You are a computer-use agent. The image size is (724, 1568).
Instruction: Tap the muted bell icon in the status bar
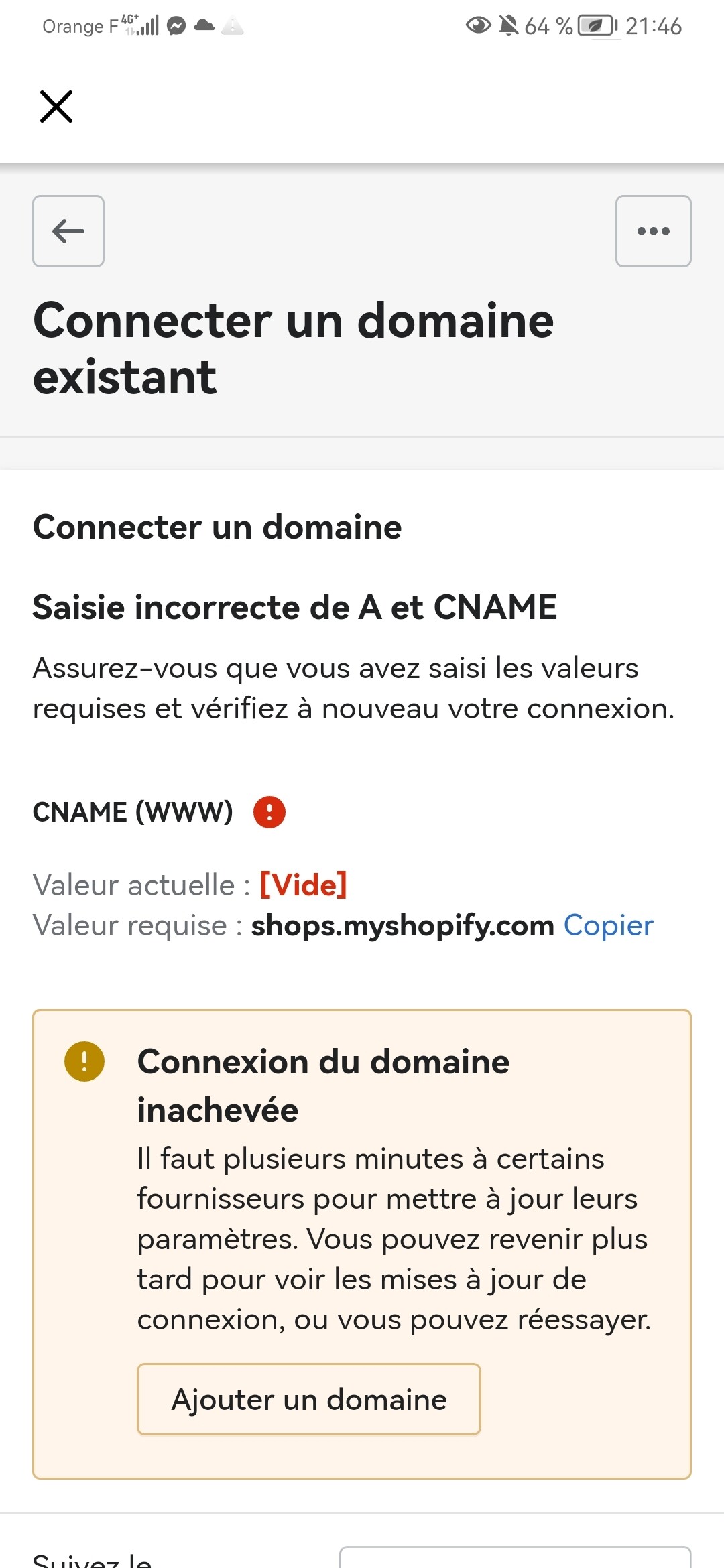(509, 26)
